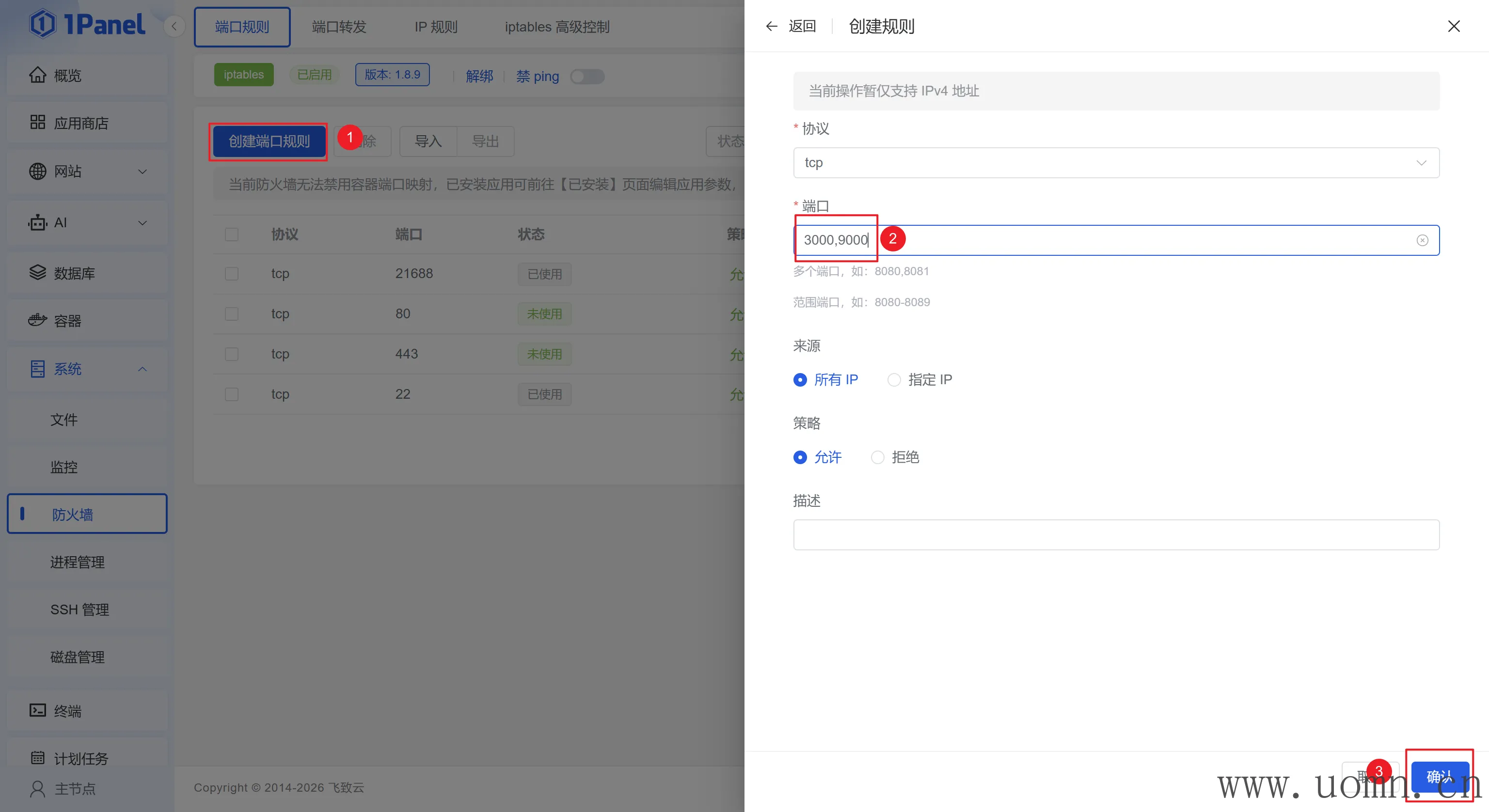This screenshot has height=812, width=1489.
Task: Open the App Store grid icon
Action: pyautogui.click(x=38, y=123)
